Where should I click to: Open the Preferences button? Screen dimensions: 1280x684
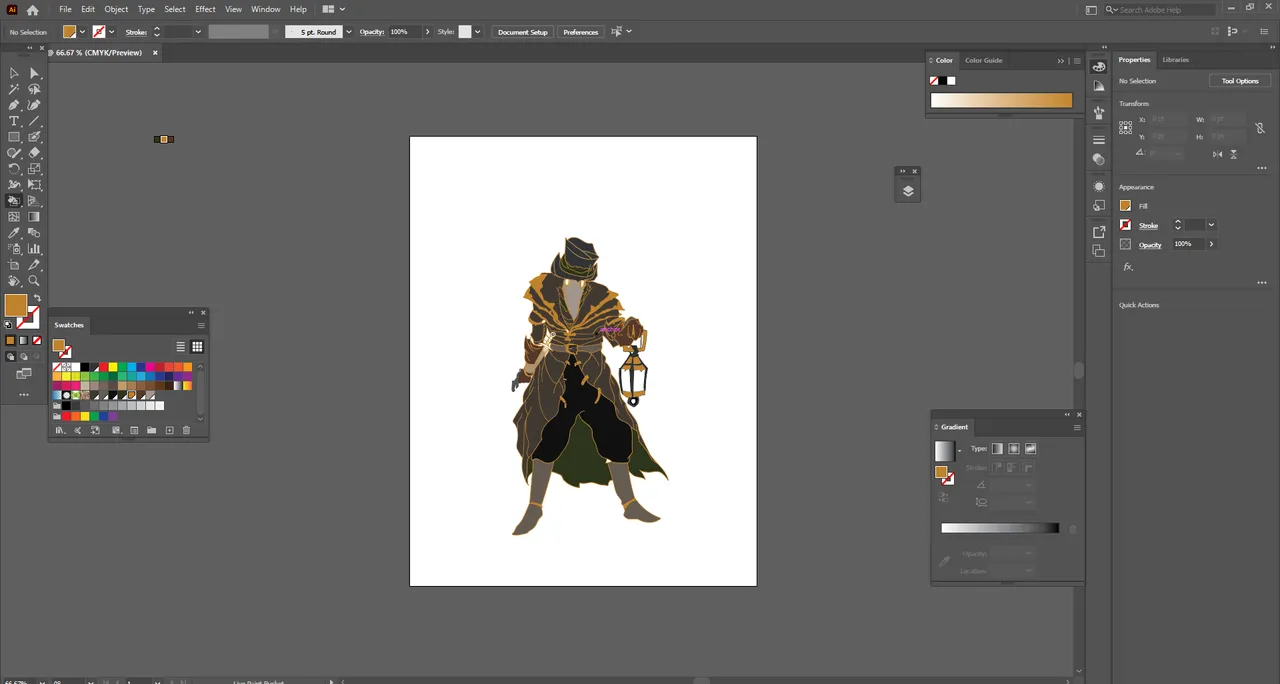tap(581, 32)
